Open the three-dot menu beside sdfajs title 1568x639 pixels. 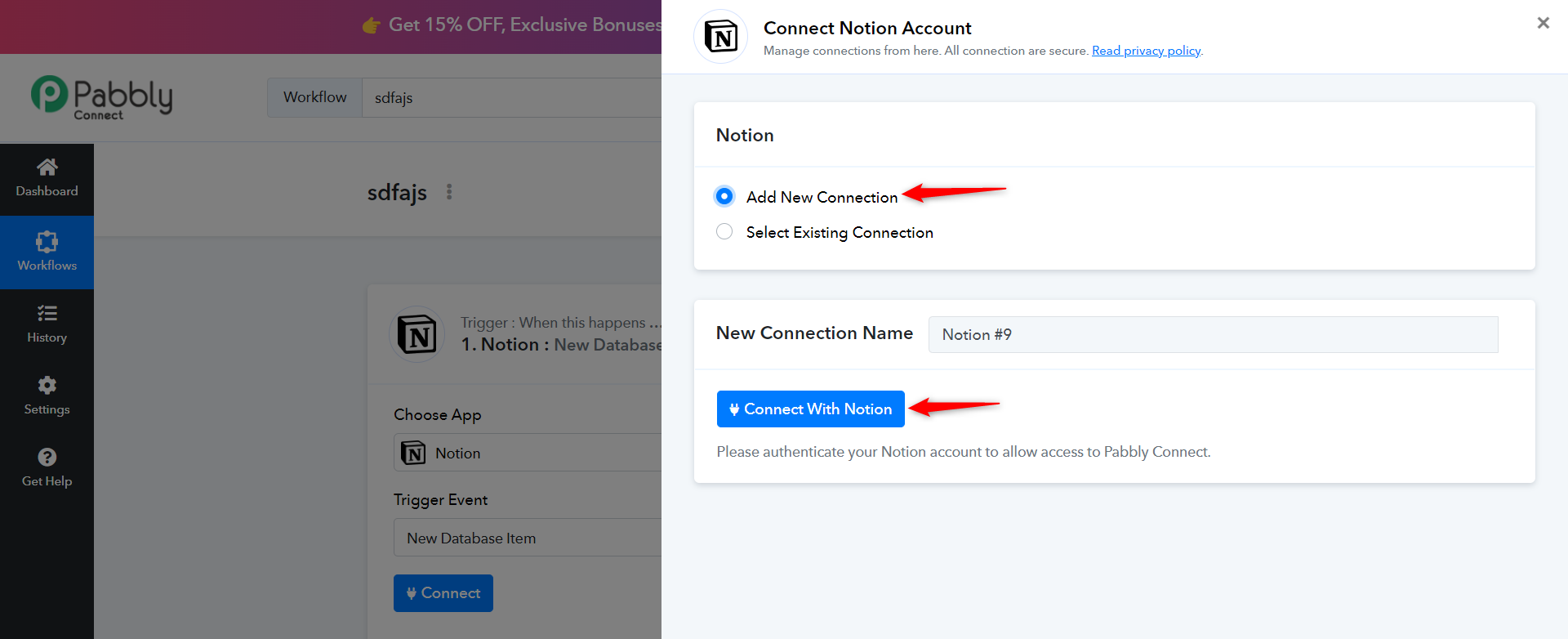tap(449, 192)
